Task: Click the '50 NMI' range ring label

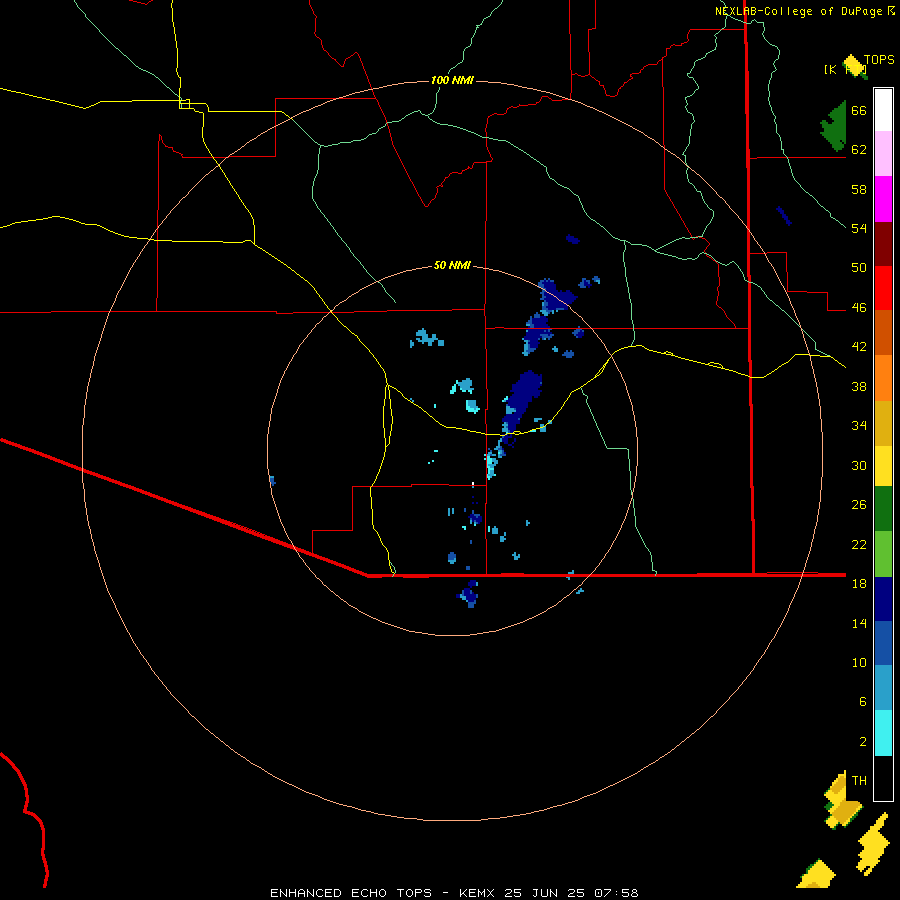Action: click(x=452, y=265)
